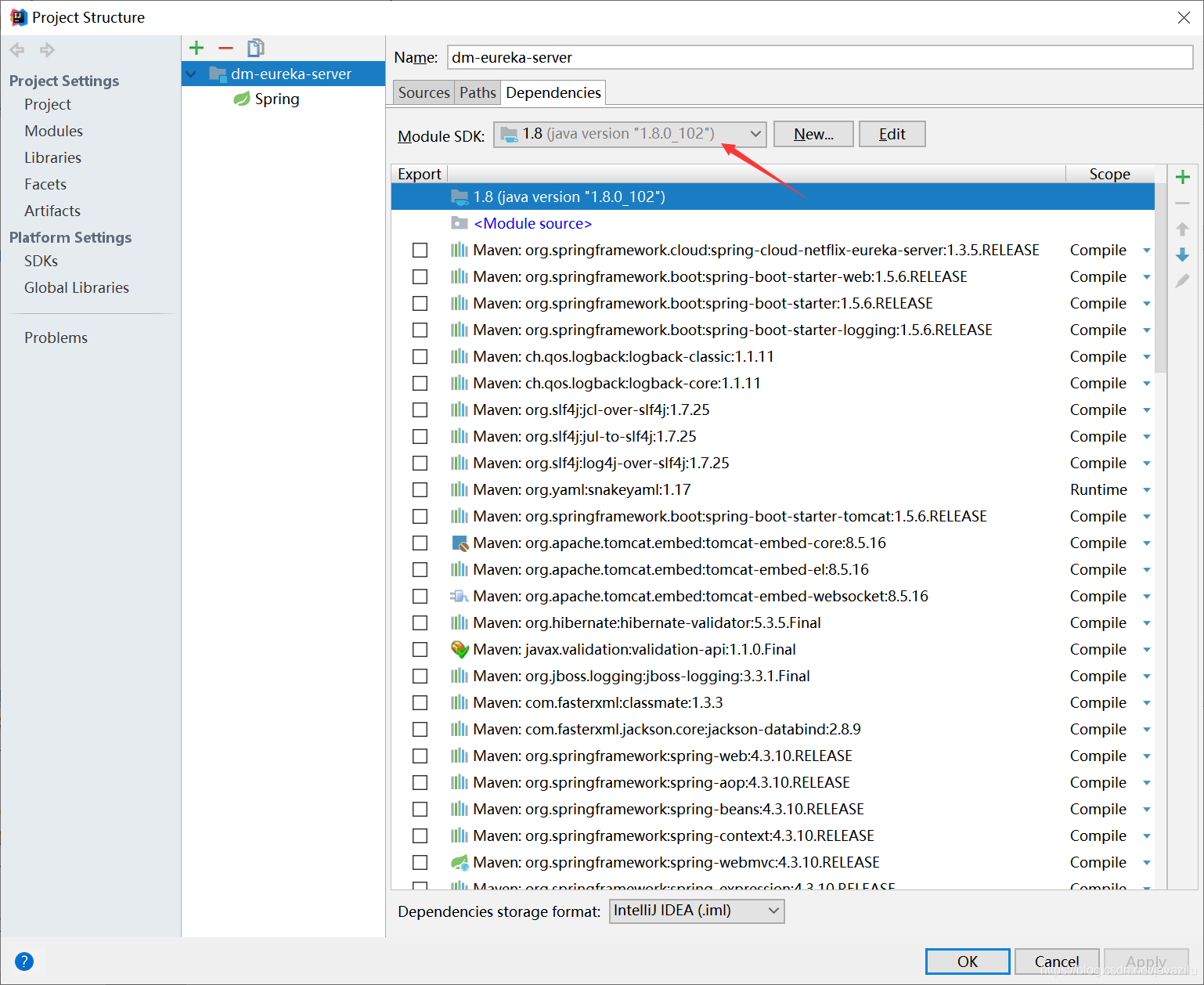Click spring-webmvc library icon
This screenshot has width=1204, height=985.
pyautogui.click(x=460, y=862)
